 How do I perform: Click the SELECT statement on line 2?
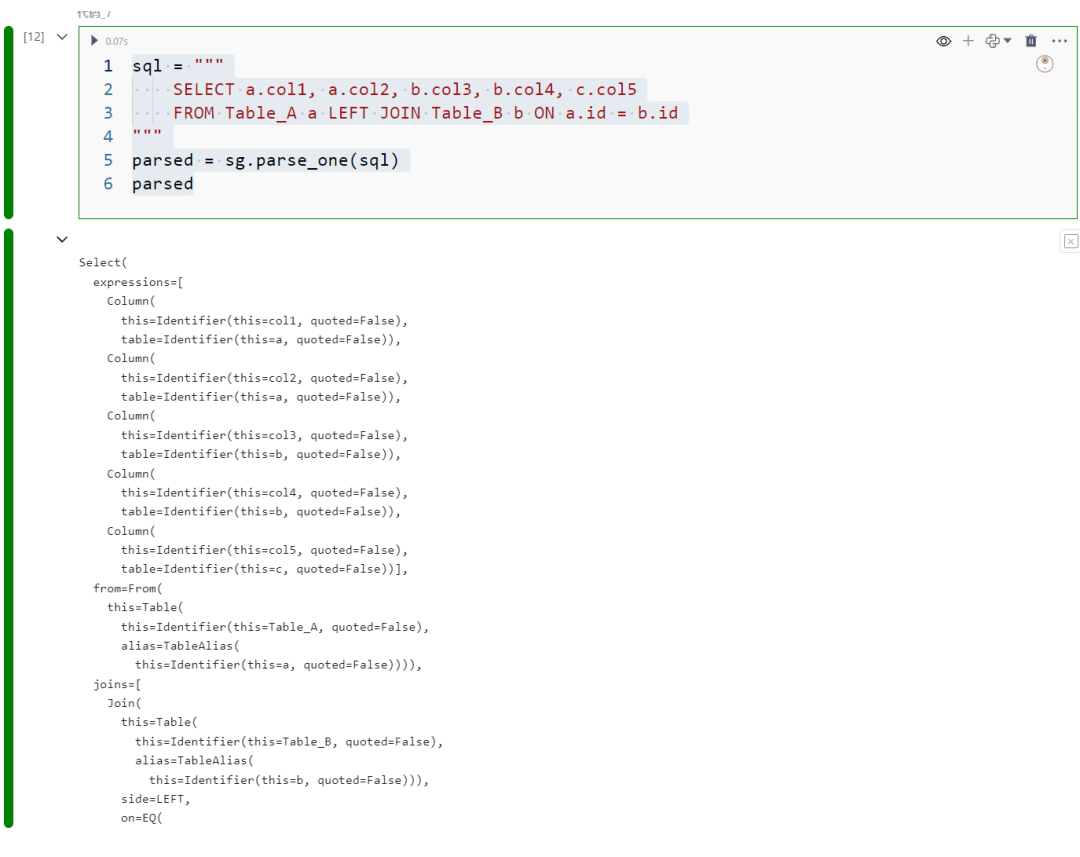click(x=204, y=90)
